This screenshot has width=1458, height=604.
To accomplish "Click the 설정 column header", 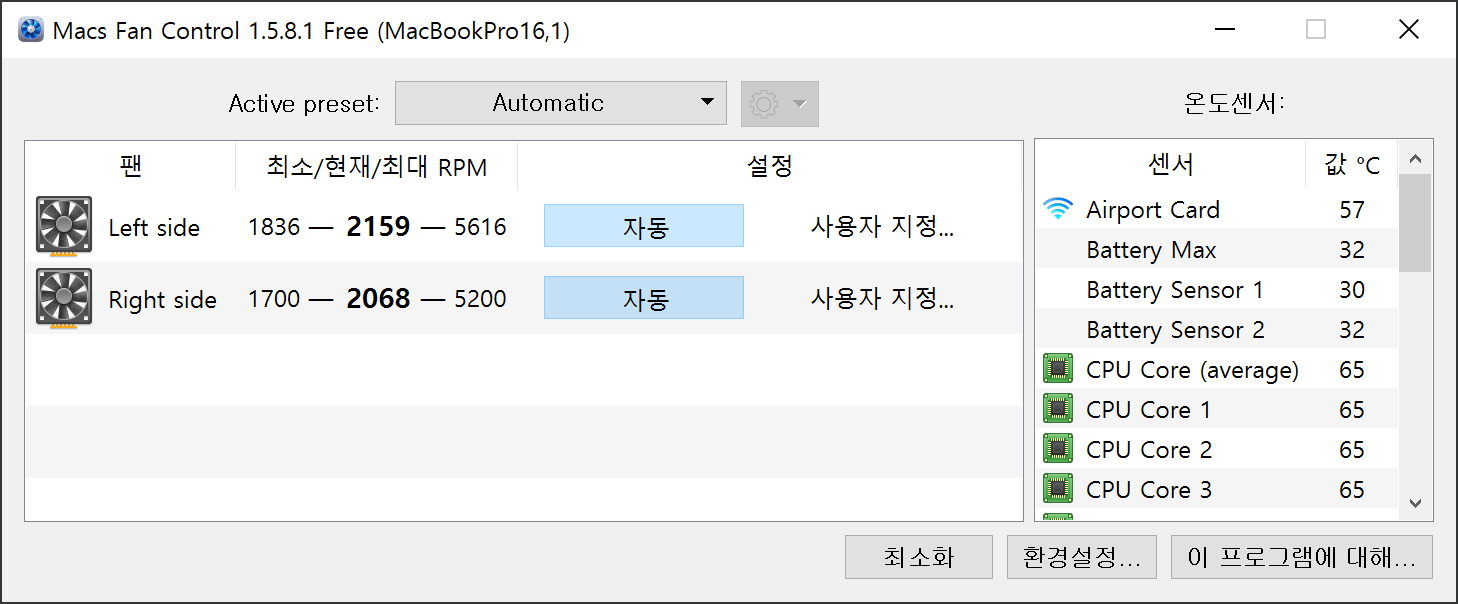I will click(x=770, y=166).
